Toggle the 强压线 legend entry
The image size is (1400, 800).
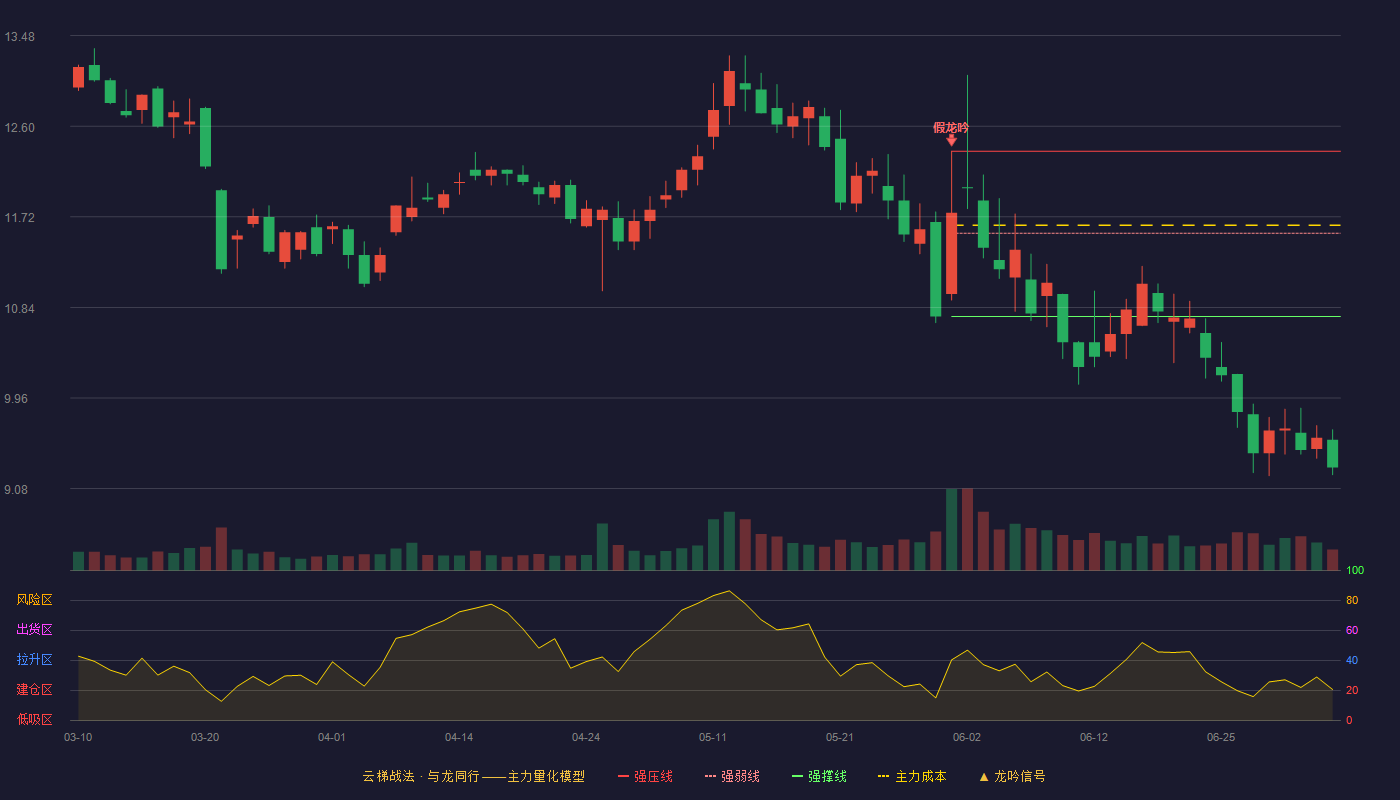click(645, 776)
